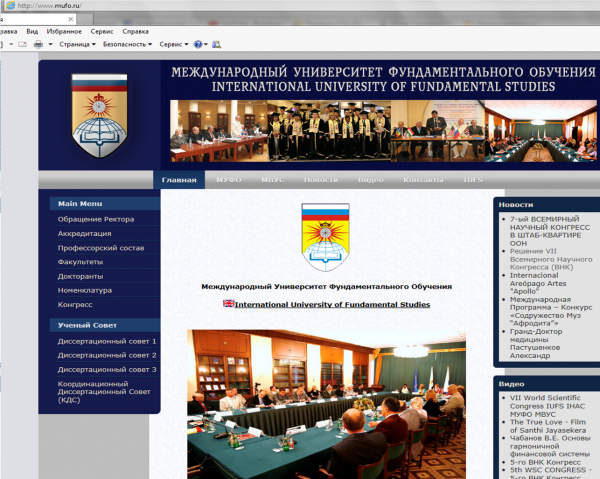The width and height of the screenshot is (600, 479).
Task: Select the Контакты navigation tab
Action: (423, 180)
